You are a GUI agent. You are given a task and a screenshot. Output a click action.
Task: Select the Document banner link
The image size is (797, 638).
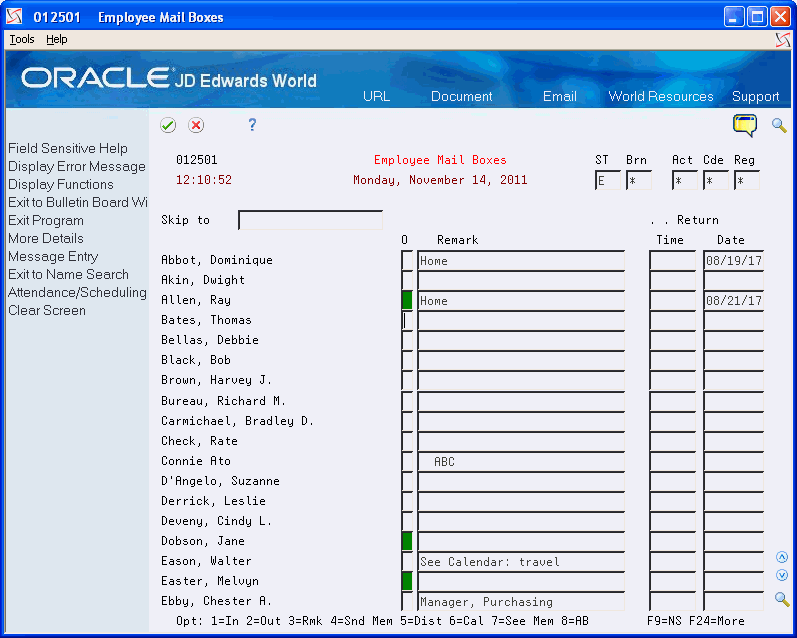462,96
